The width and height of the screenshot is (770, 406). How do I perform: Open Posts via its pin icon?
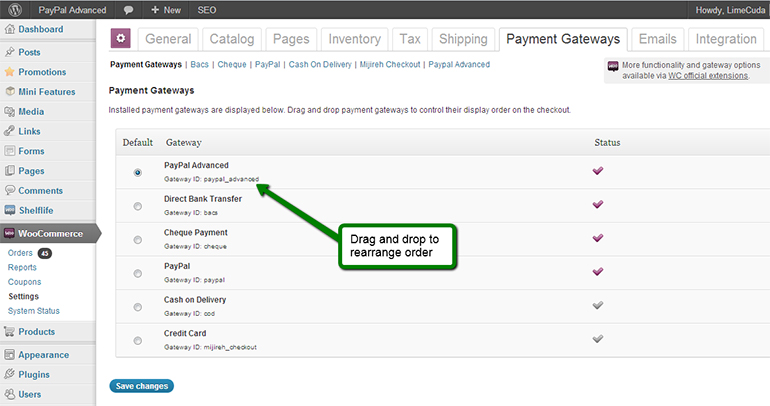tap(10, 52)
